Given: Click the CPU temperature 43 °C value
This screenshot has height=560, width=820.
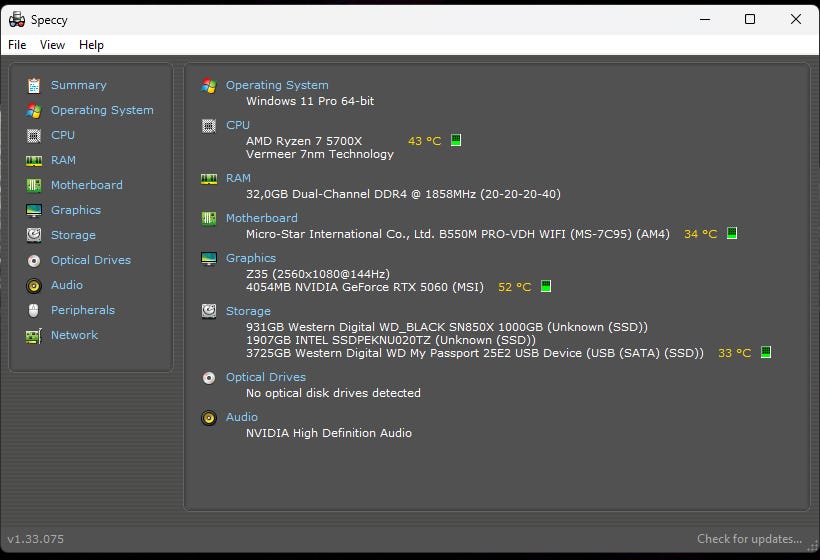Looking at the screenshot, I should pyautogui.click(x=425, y=141).
